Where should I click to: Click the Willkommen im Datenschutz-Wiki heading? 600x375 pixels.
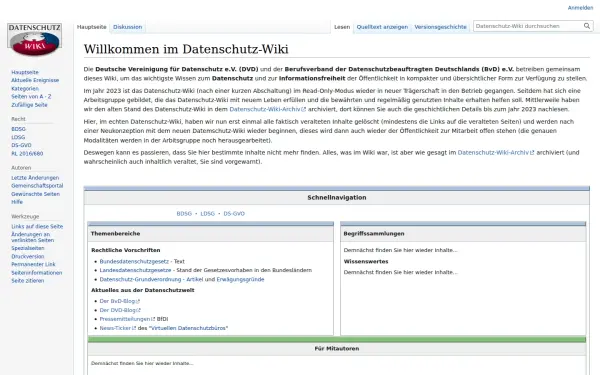[186, 49]
